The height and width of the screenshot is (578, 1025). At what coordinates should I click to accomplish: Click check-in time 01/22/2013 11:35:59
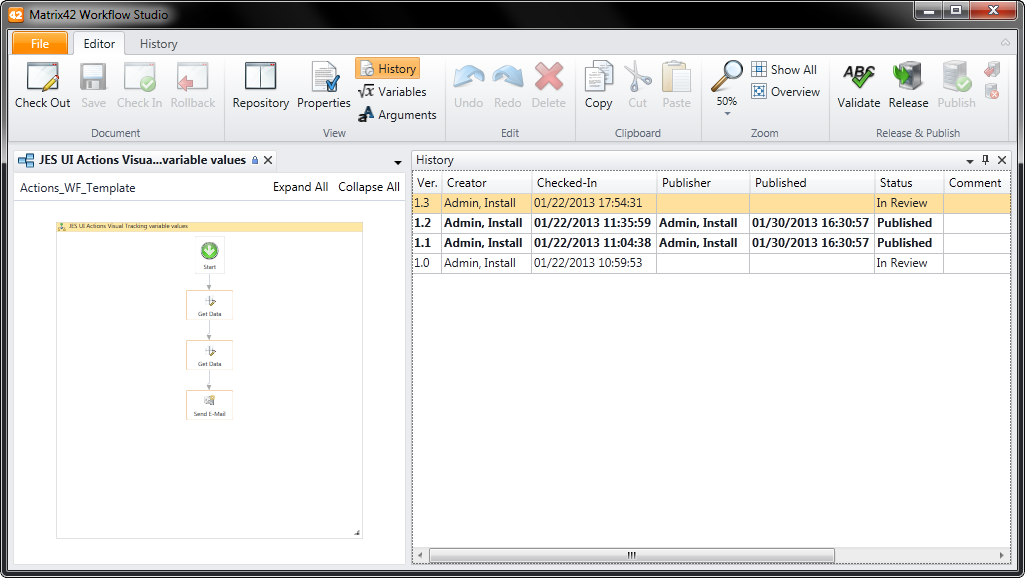[592, 223]
